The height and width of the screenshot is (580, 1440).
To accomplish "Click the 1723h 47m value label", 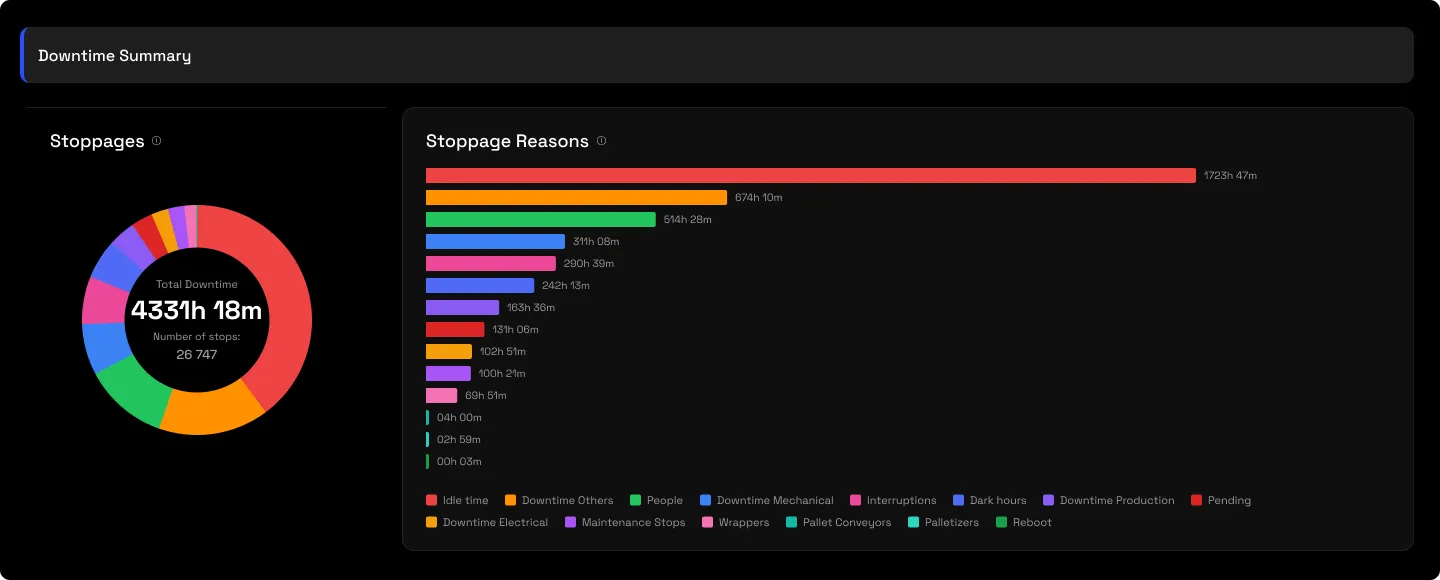I will pyautogui.click(x=1230, y=175).
